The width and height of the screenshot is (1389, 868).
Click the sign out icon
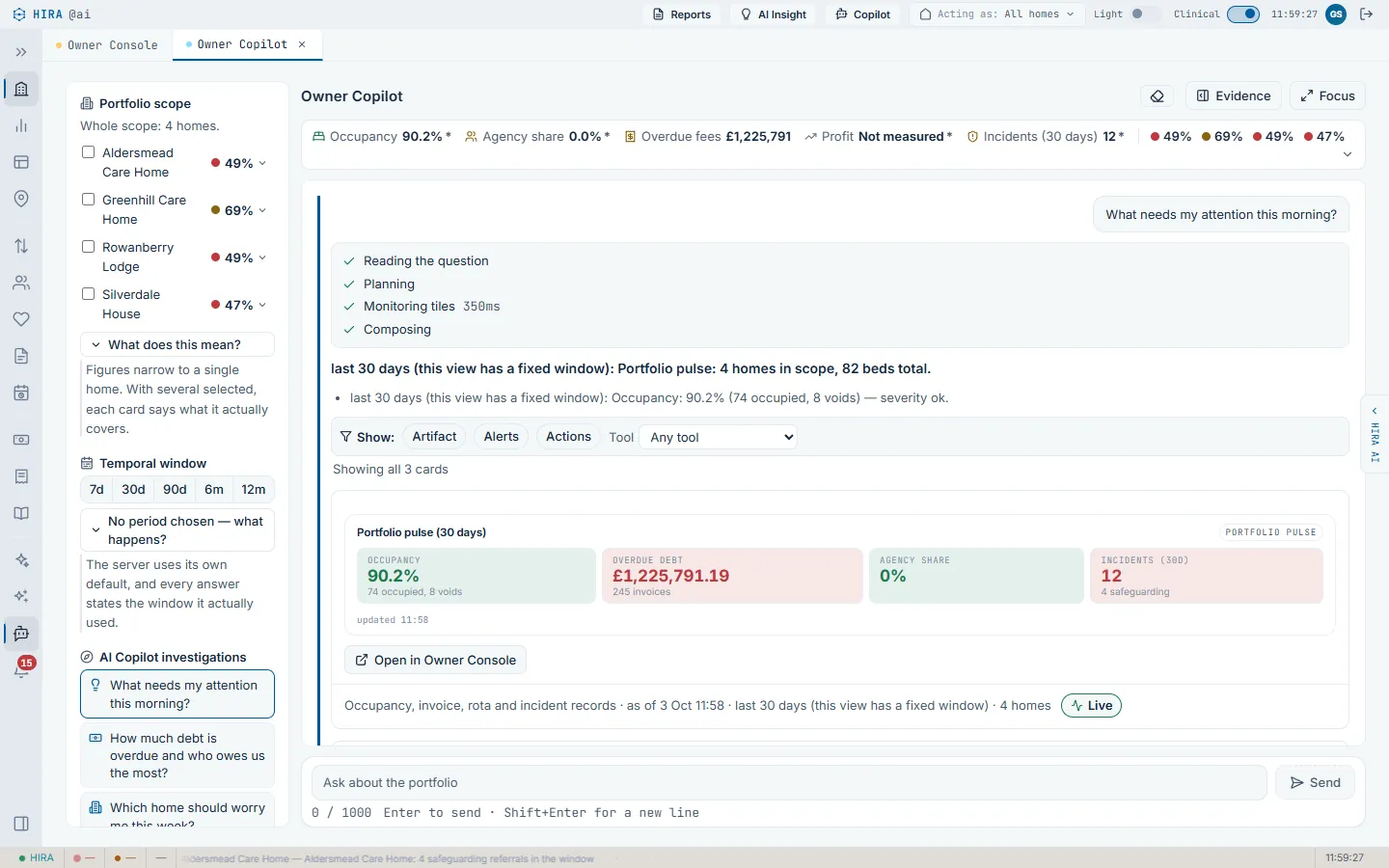click(1366, 14)
